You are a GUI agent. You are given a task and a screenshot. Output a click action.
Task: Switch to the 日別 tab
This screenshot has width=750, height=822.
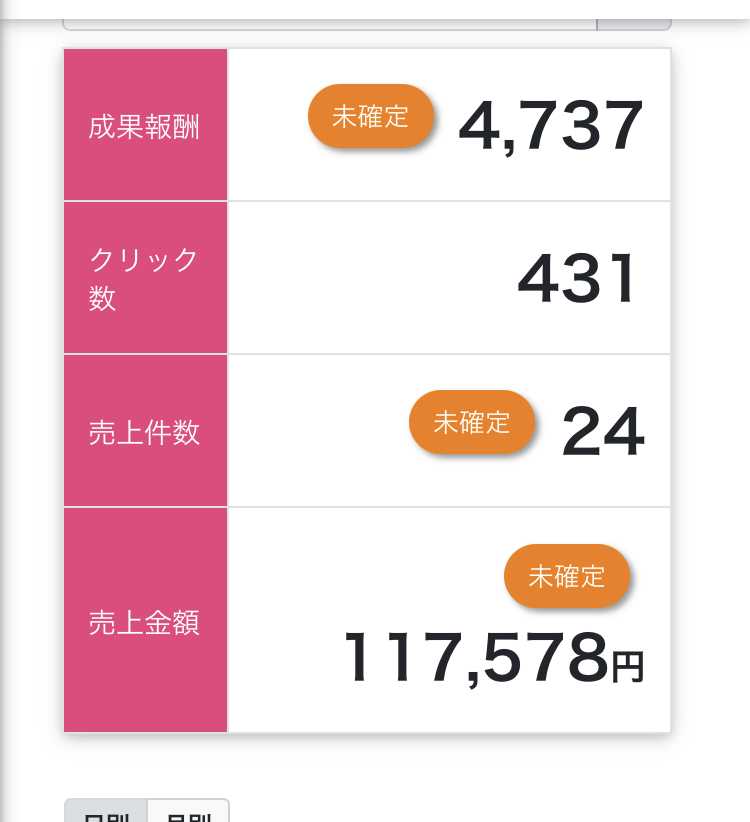click(x=106, y=812)
